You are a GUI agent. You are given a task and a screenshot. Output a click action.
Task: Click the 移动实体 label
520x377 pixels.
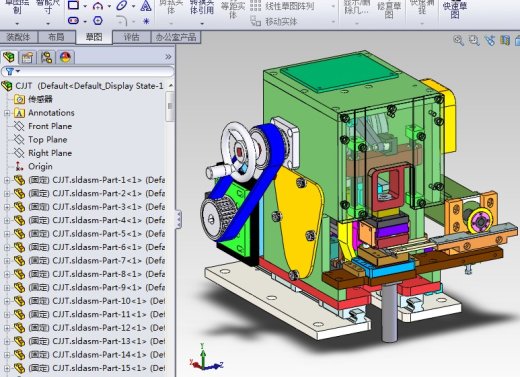point(281,22)
